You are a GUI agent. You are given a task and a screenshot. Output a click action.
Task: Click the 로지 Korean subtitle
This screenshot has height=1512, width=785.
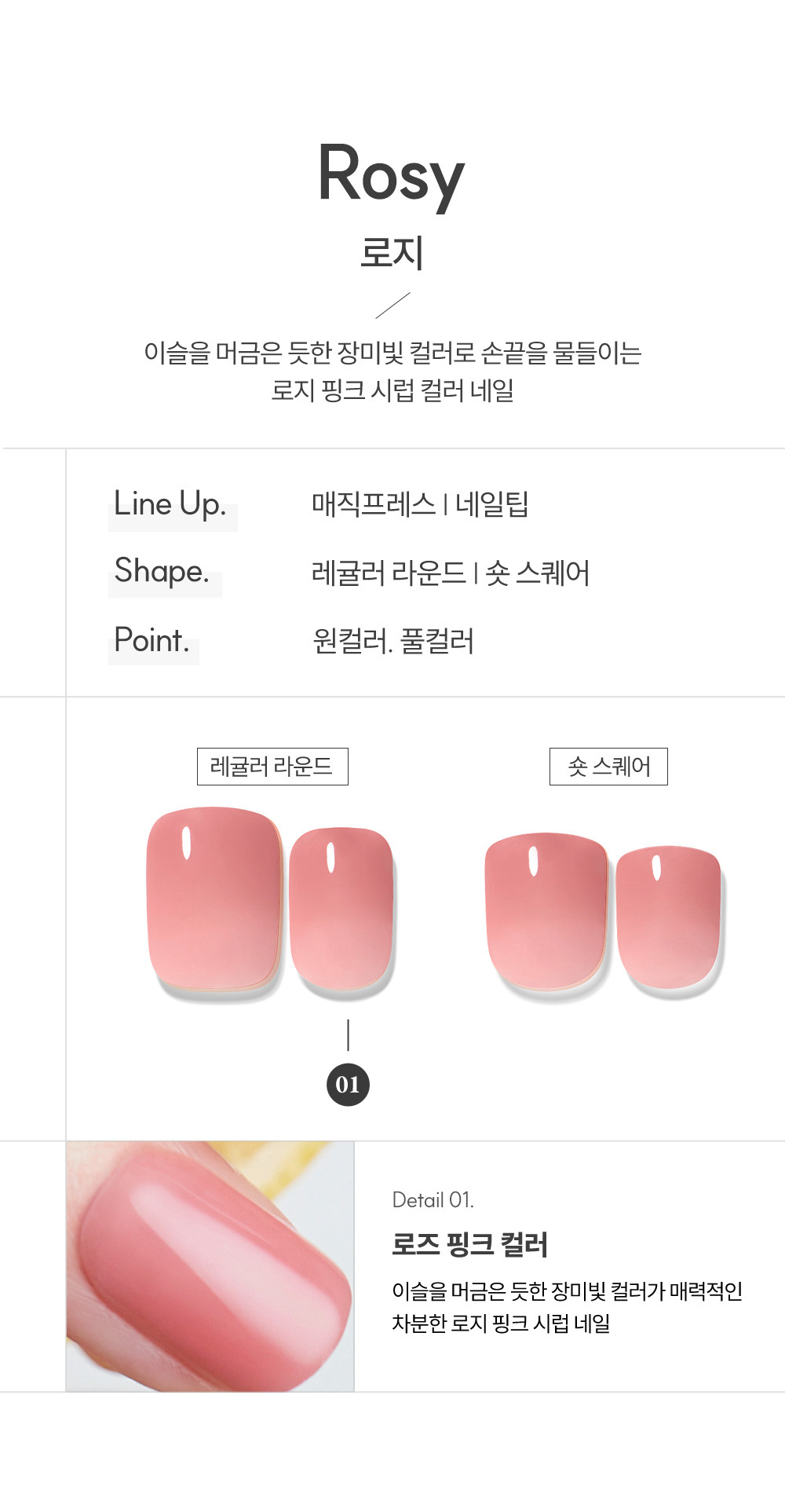[392, 253]
